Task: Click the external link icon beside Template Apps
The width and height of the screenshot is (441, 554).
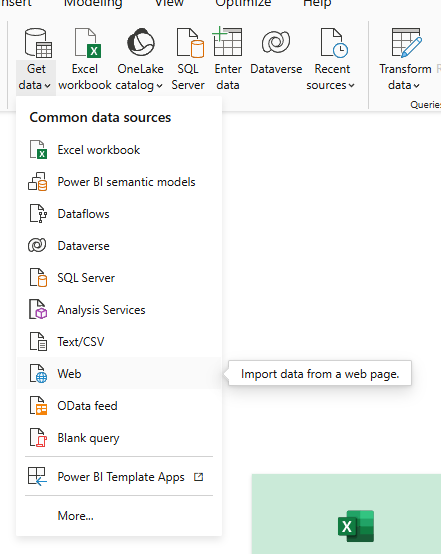Action: point(199,477)
